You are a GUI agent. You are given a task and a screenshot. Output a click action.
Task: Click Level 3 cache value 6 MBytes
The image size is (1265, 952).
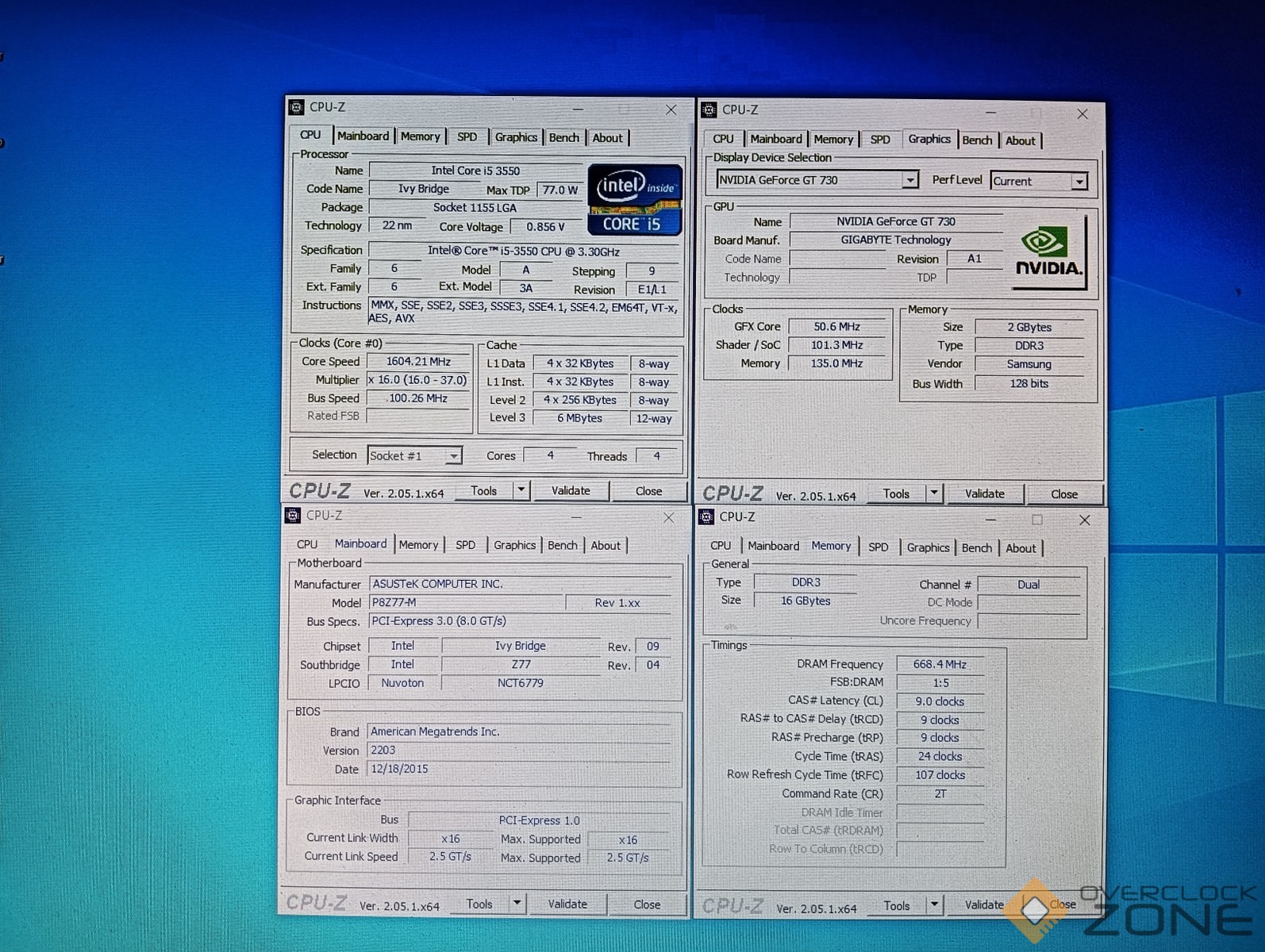[x=579, y=418]
